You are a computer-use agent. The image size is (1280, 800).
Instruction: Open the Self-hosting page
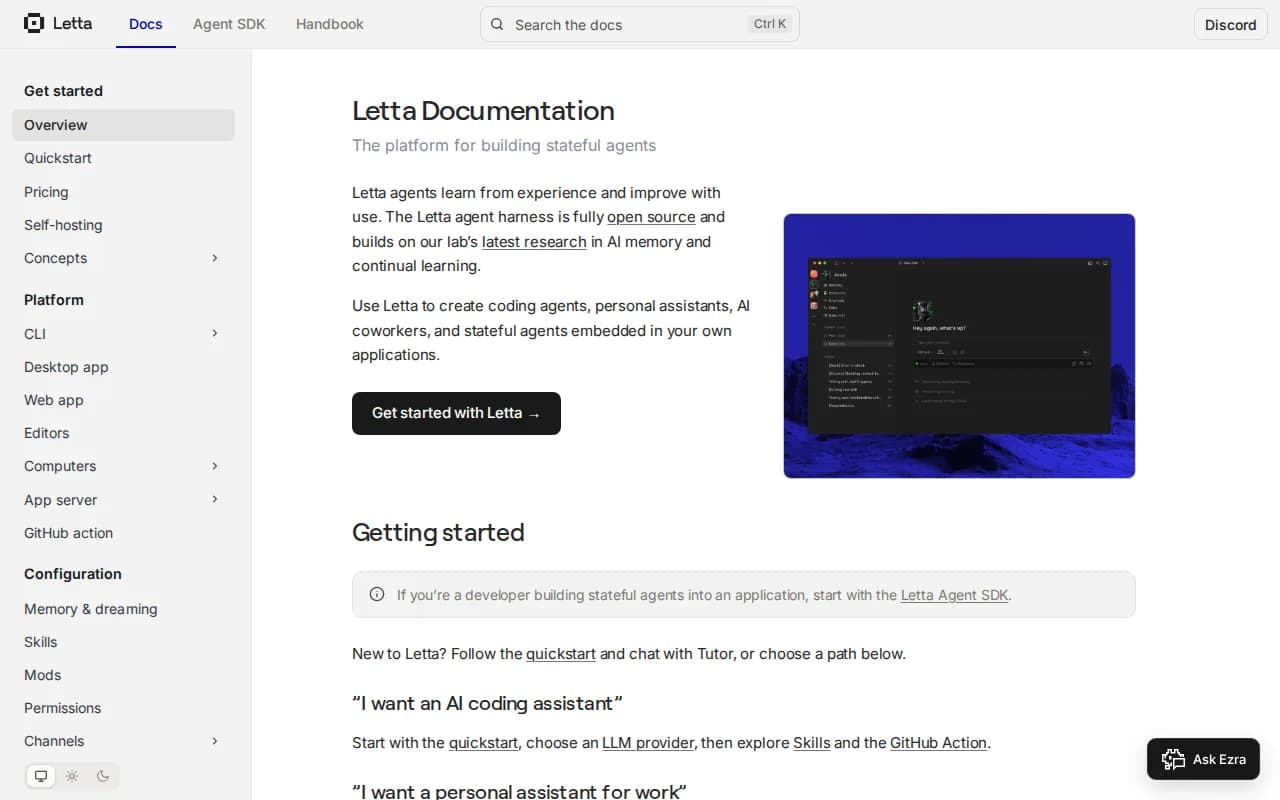point(123,225)
